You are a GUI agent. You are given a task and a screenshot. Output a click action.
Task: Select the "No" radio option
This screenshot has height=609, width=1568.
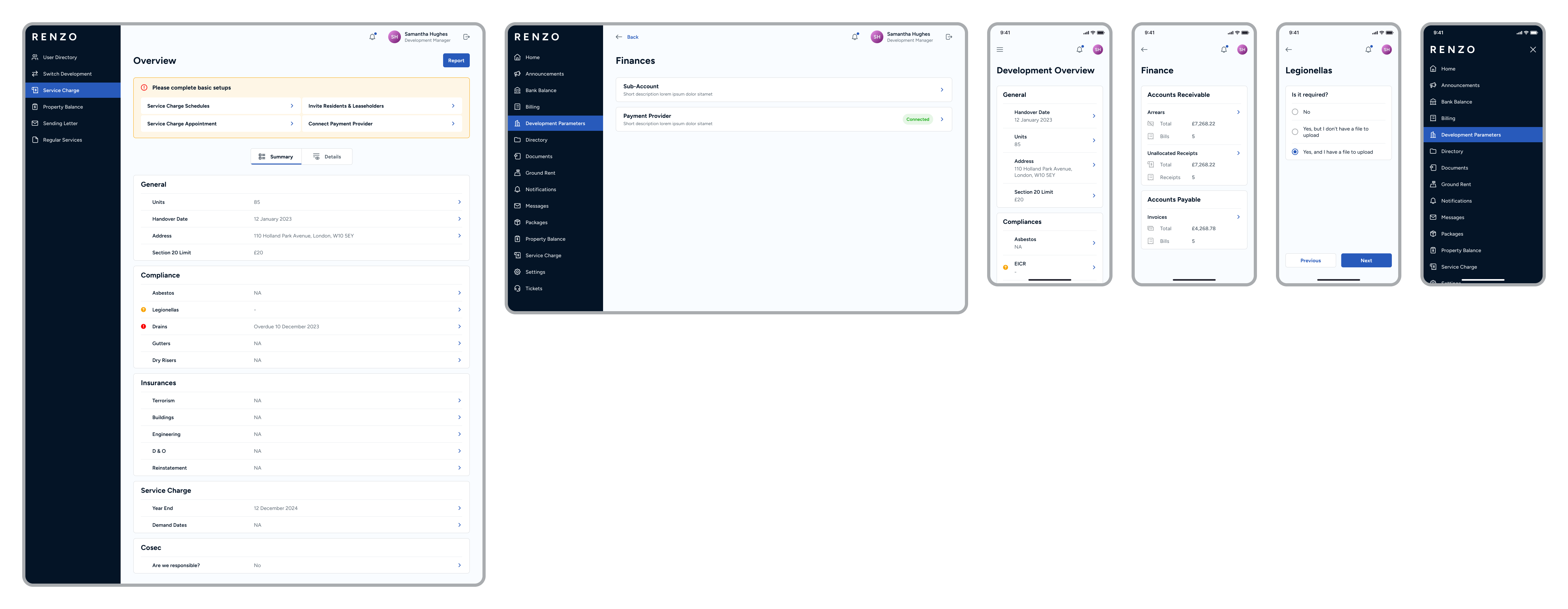click(1295, 112)
